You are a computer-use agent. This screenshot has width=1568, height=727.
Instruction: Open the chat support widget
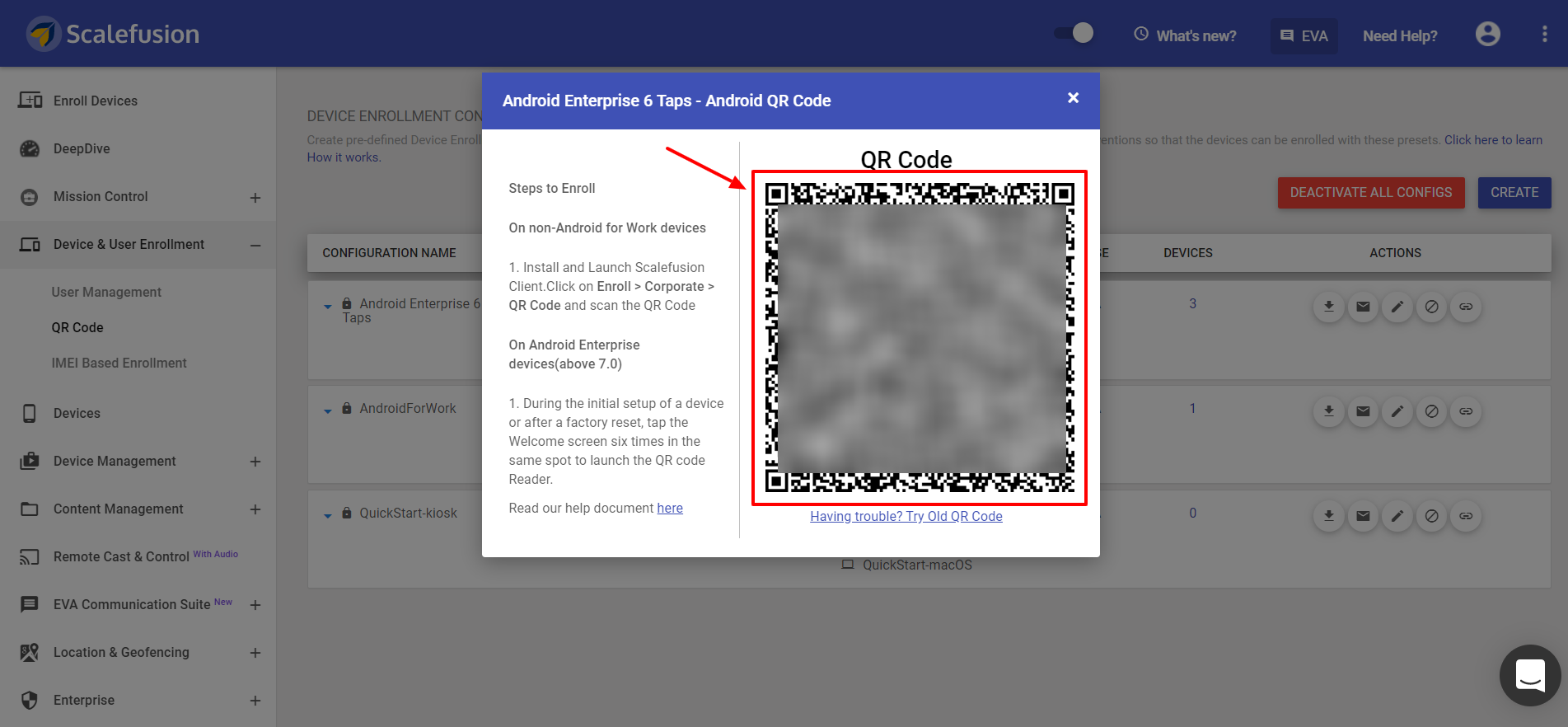coord(1530,675)
